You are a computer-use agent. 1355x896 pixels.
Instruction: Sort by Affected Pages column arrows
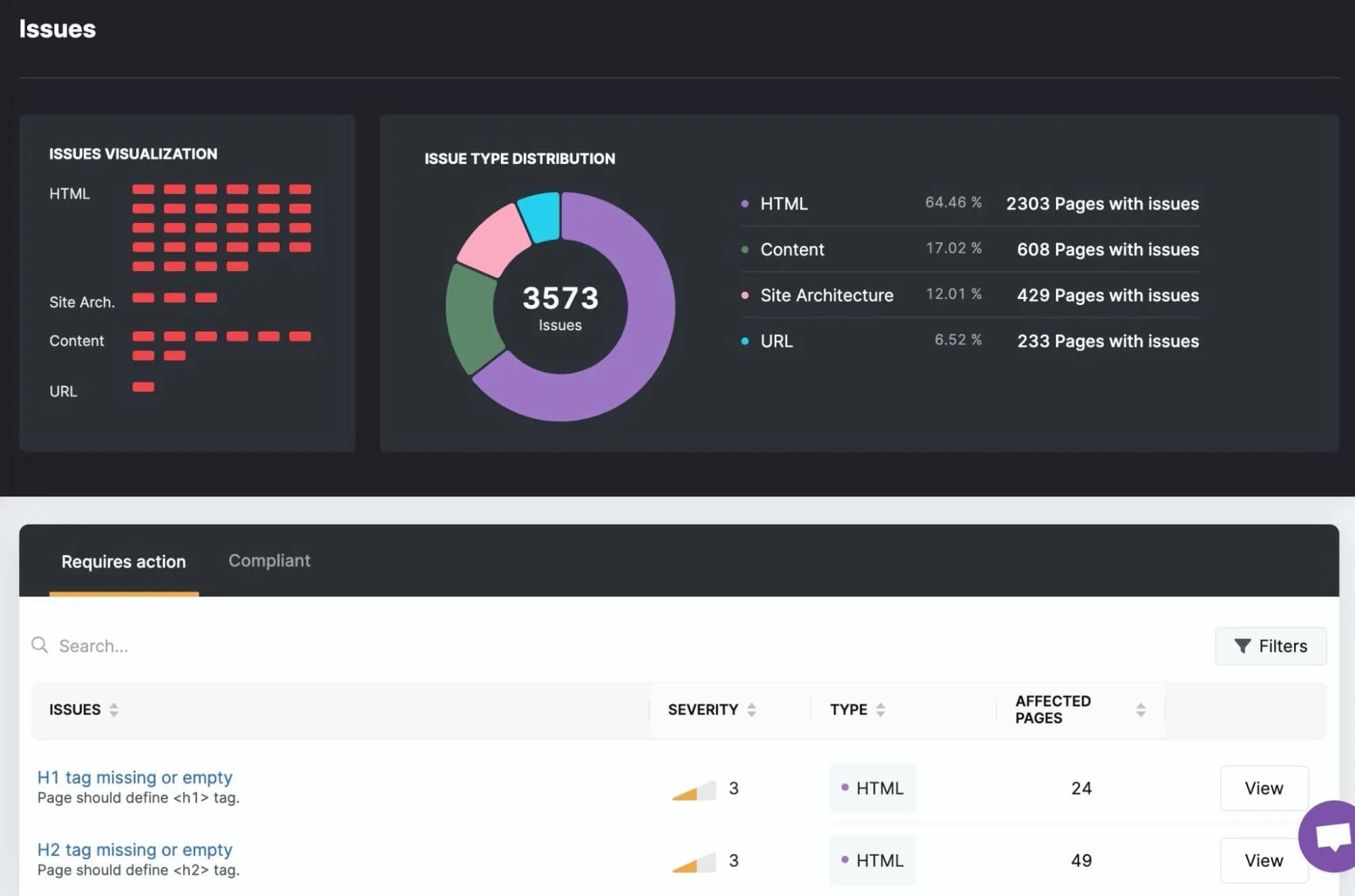[1140, 710]
